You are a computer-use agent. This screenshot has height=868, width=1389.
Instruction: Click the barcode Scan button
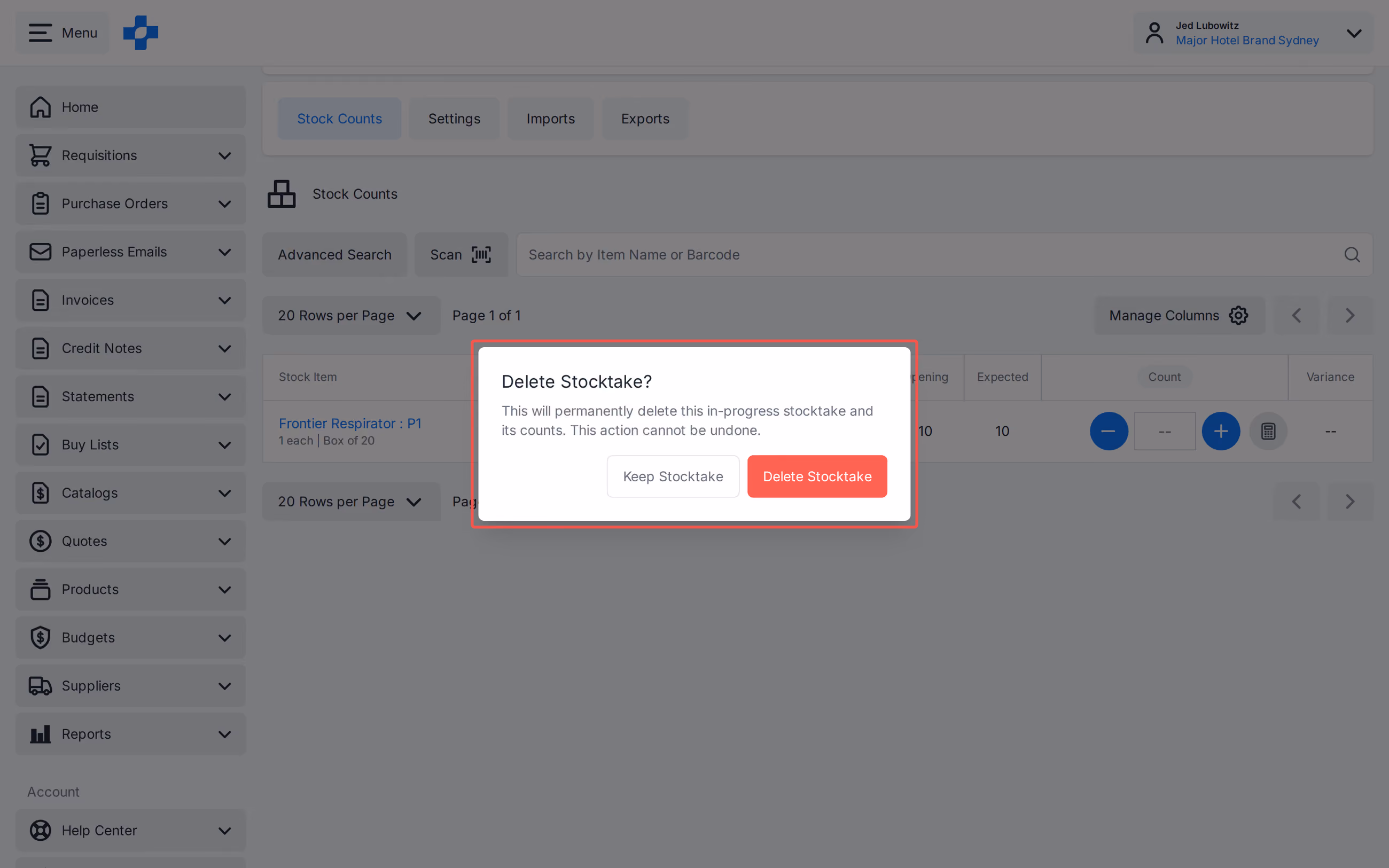(x=461, y=254)
